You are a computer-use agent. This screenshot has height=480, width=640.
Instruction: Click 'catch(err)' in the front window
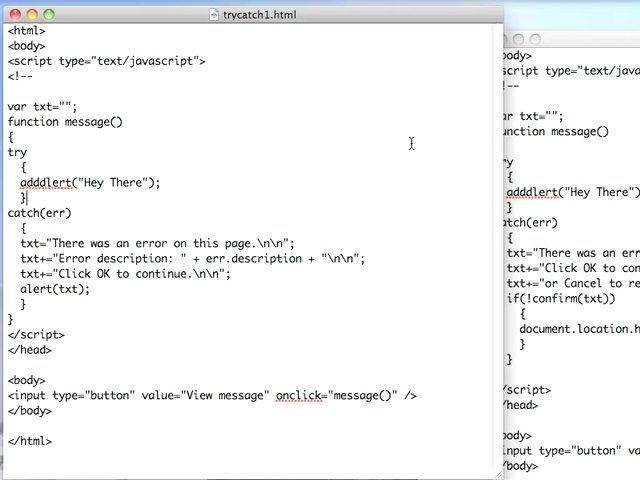pos(40,213)
